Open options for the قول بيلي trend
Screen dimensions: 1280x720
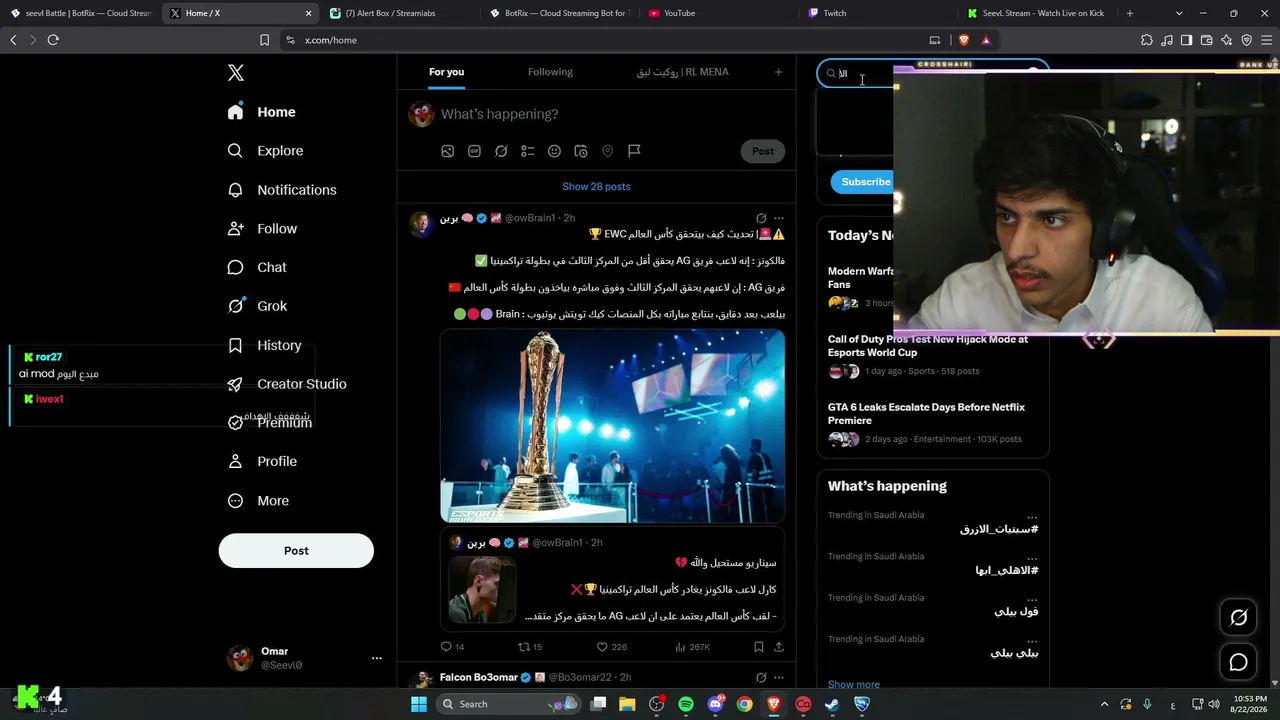(x=1032, y=599)
